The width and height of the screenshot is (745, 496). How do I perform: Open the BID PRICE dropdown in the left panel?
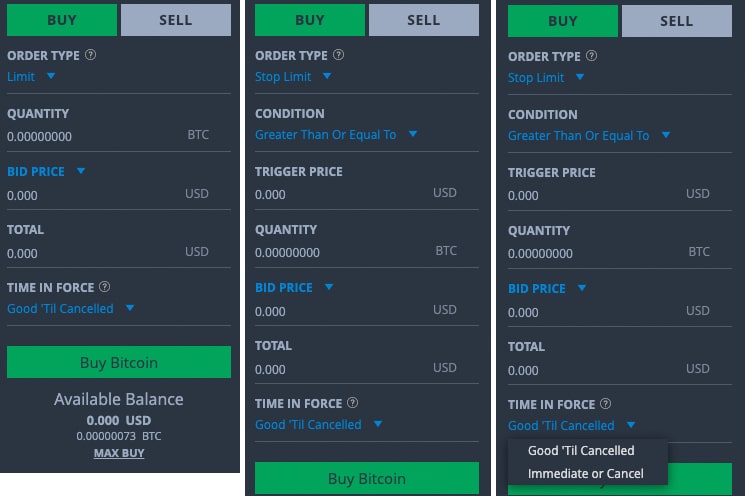(x=46, y=171)
